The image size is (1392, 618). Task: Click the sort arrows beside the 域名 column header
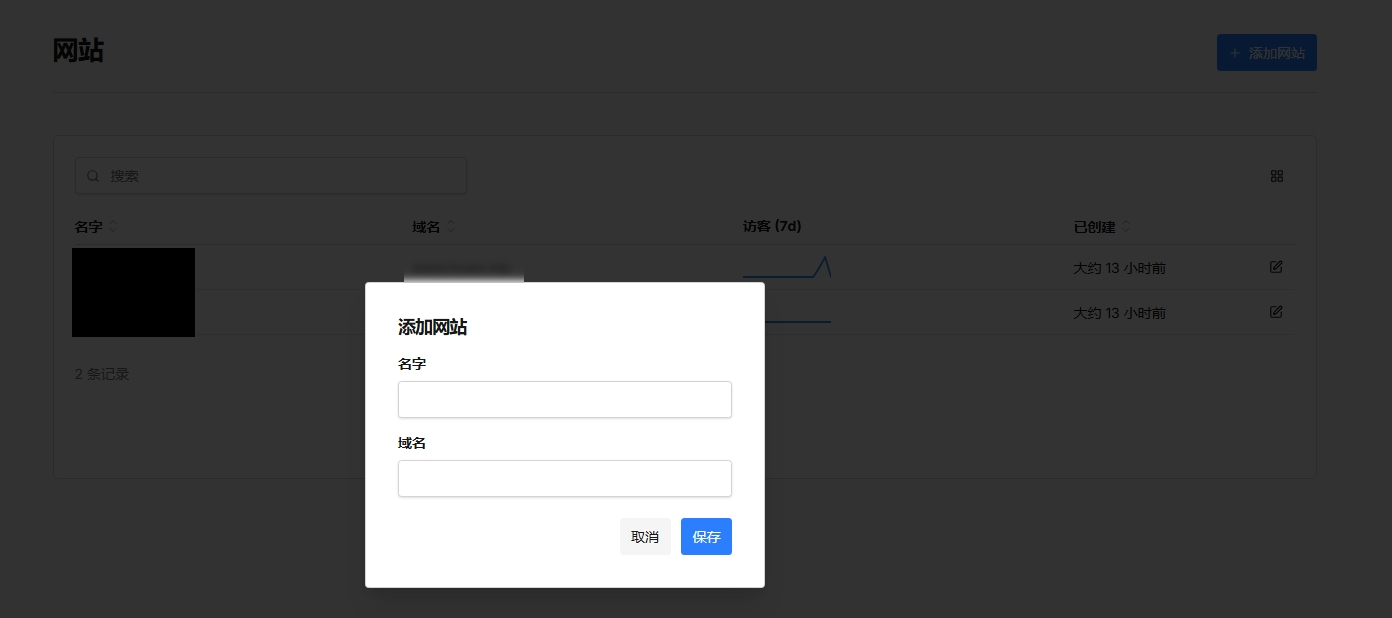[450, 227]
